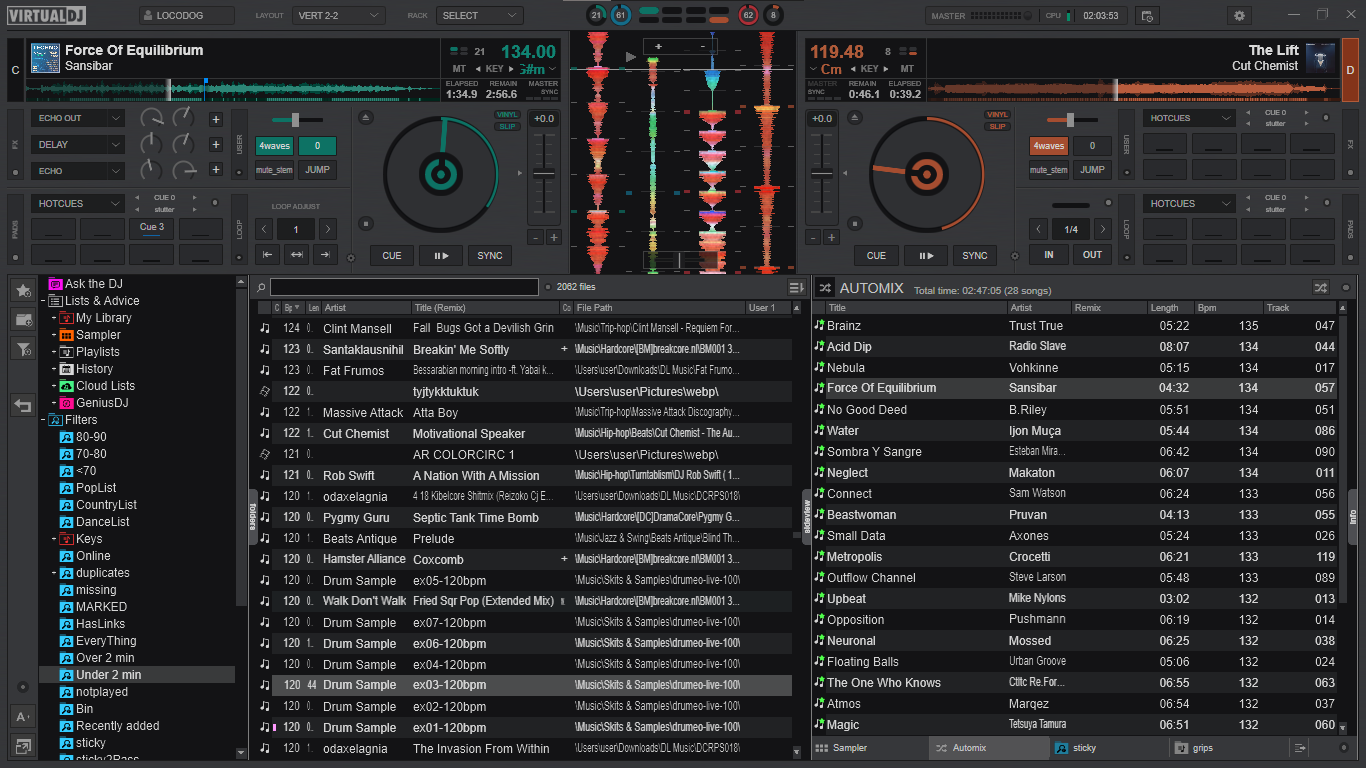Switch to the sticky sideview tab
This screenshot has height=769, width=1367.
tap(1108, 748)
